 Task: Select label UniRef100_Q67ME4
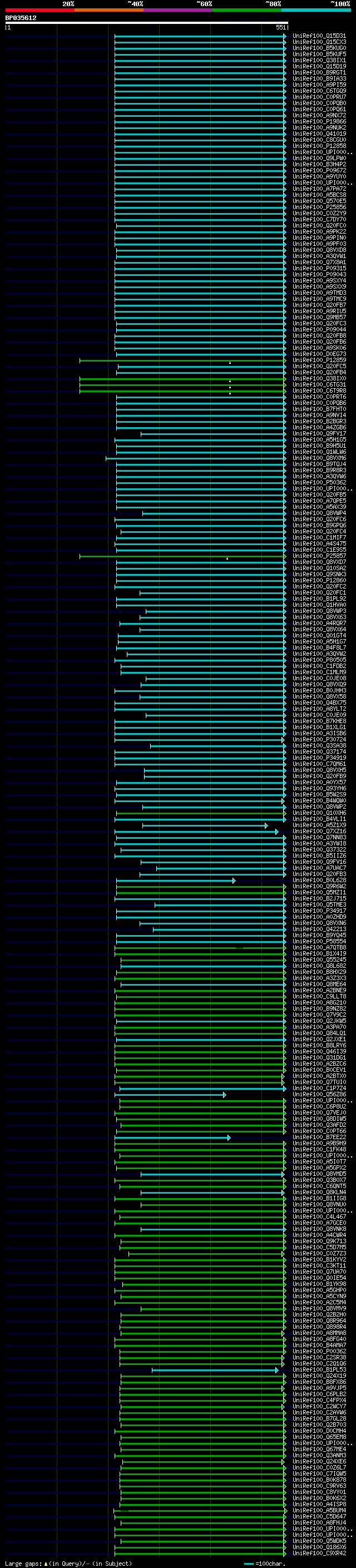tap(319, 1449)
